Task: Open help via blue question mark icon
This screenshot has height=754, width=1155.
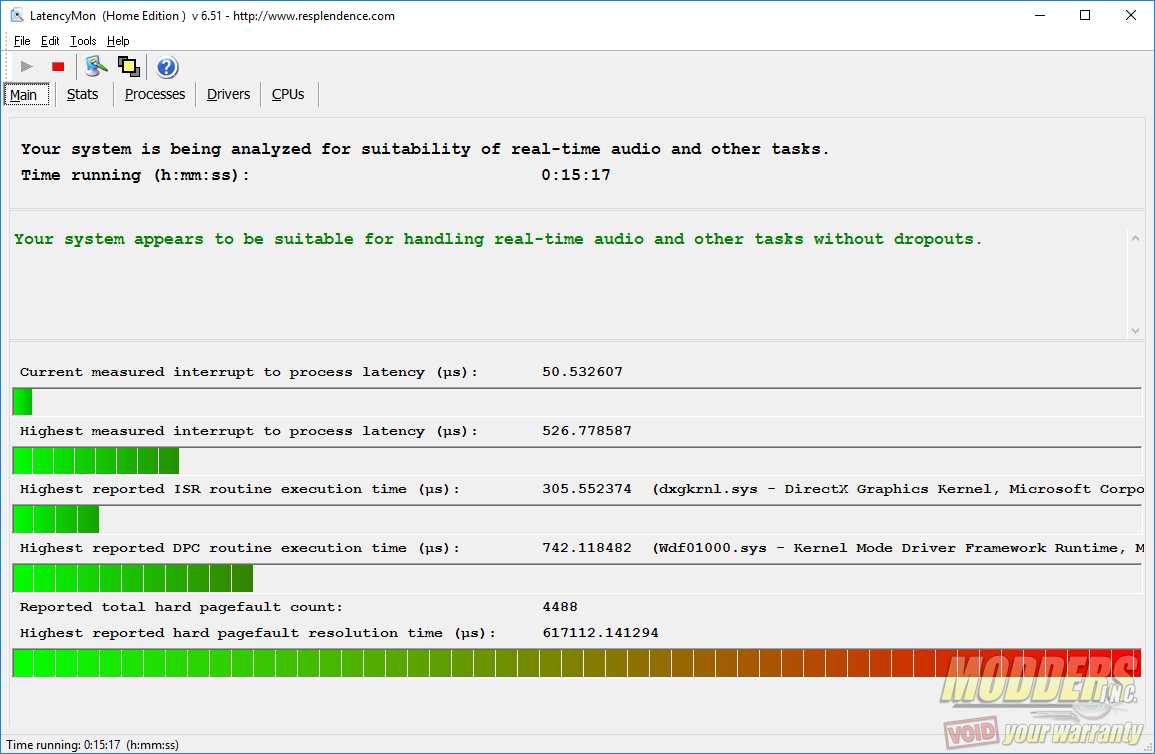Action: [167, 67]
